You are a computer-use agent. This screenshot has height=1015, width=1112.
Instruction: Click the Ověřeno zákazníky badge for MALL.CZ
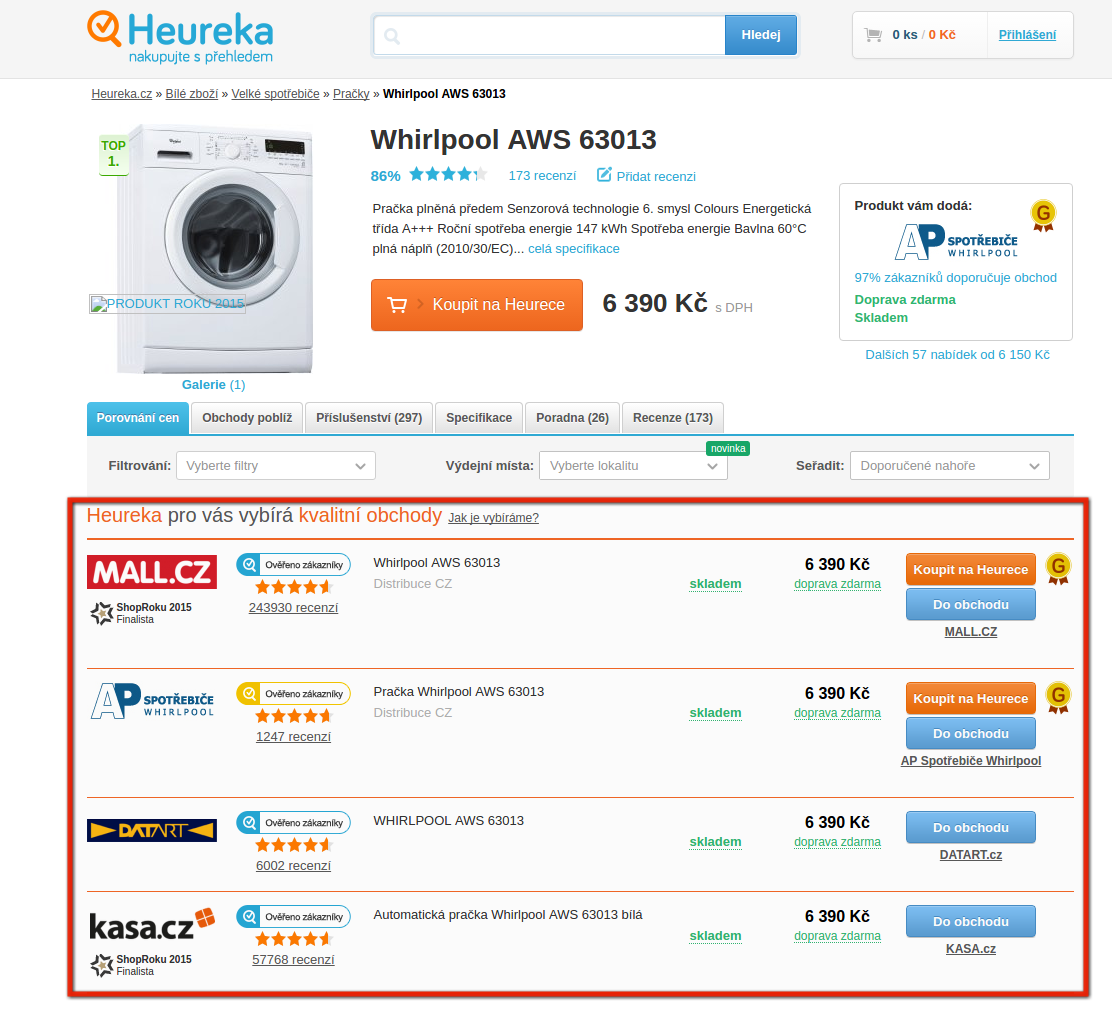294,565
